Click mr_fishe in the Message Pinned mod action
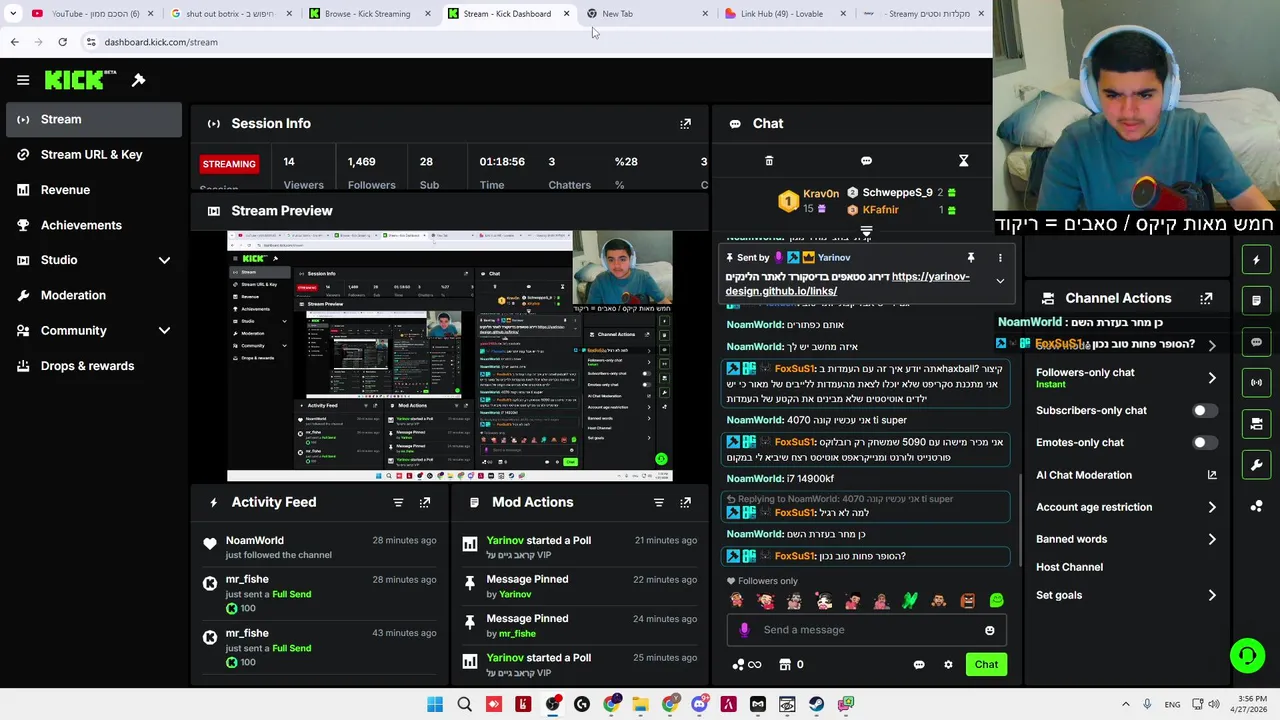The image size is (1280, 720). [517, 634]
